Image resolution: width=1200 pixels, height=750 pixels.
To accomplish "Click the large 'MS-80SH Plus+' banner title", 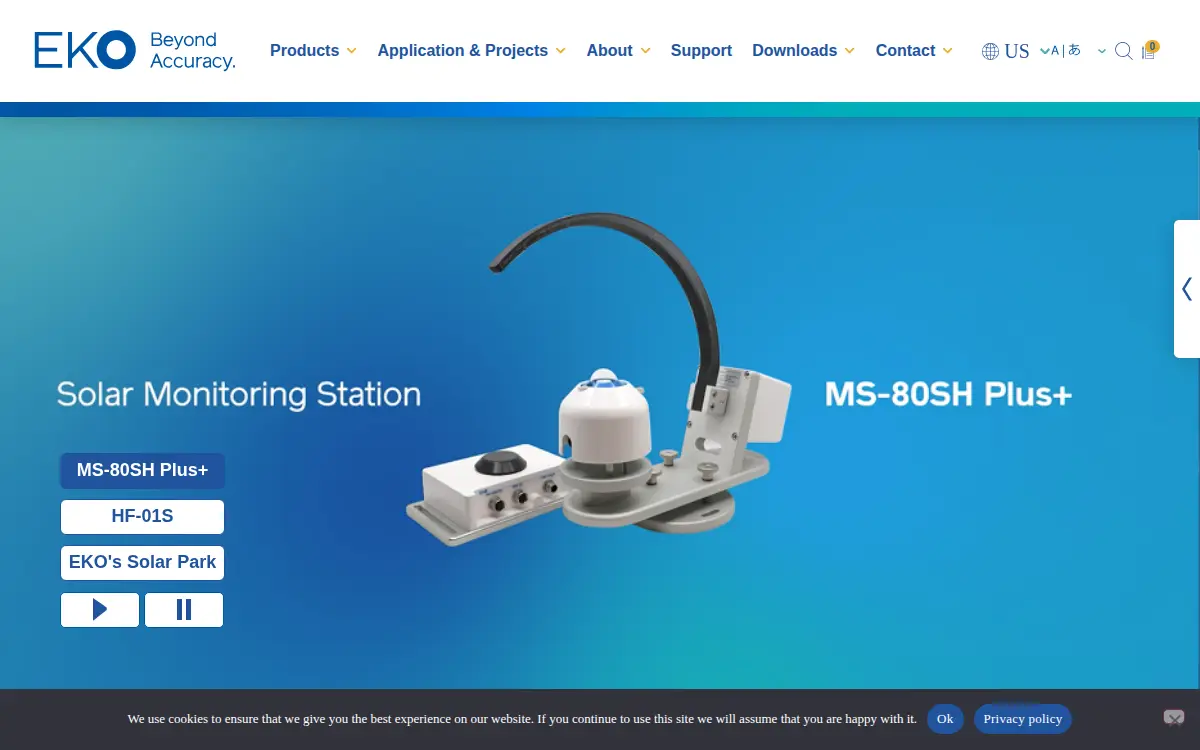I will tap(948, 394).
